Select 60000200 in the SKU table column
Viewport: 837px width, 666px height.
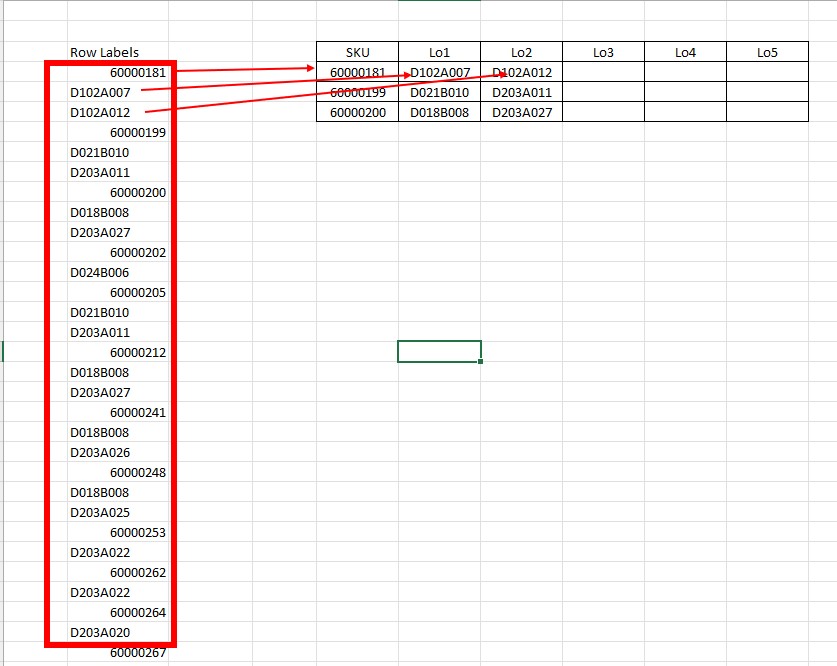(x=357, y=112)
